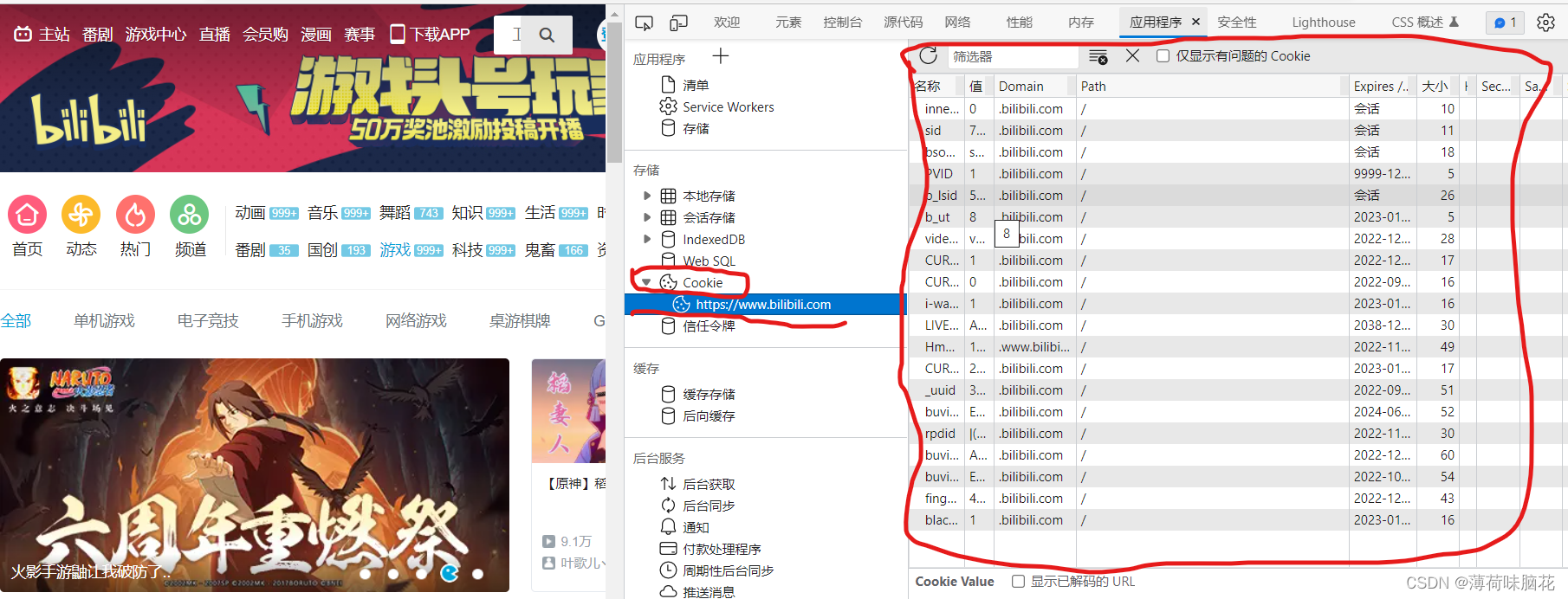The width and height of the screenshot is (1568, 599).
Task: Click bilibili 动态 icon
Action: coord(81,215)
